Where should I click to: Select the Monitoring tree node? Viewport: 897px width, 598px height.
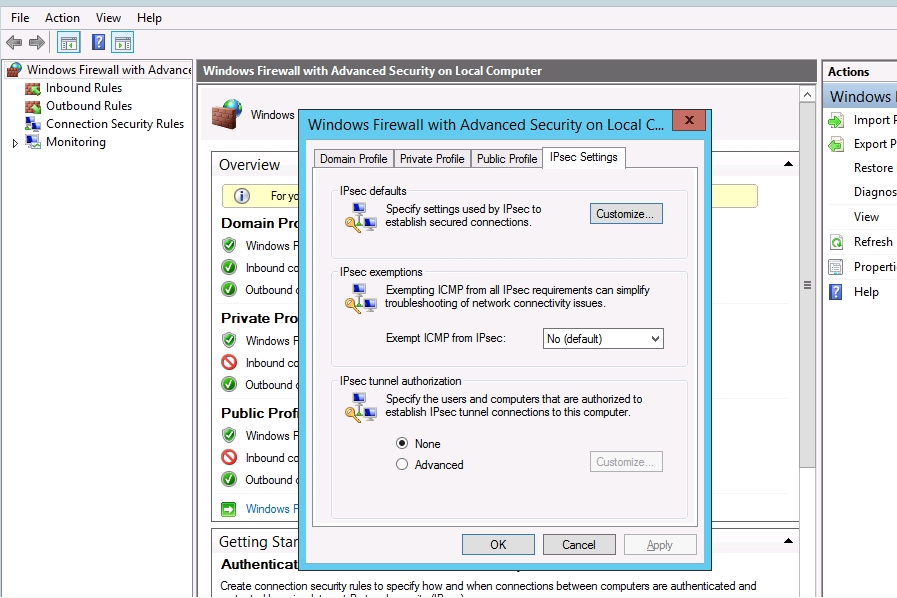(x=76, y=142)
